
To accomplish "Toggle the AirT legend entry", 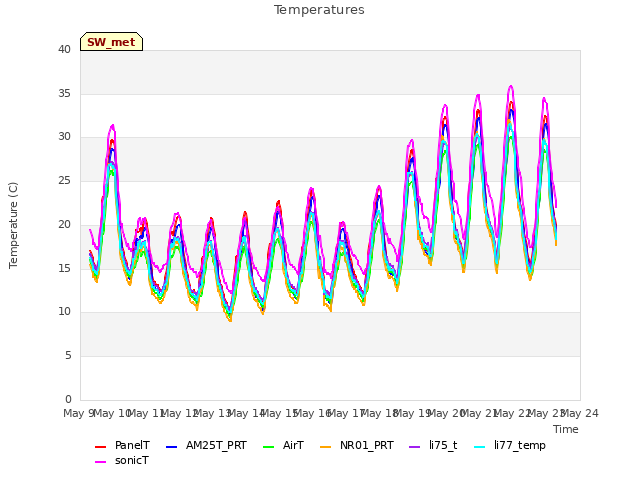I will pyautogui.click(x=284, y=445).
